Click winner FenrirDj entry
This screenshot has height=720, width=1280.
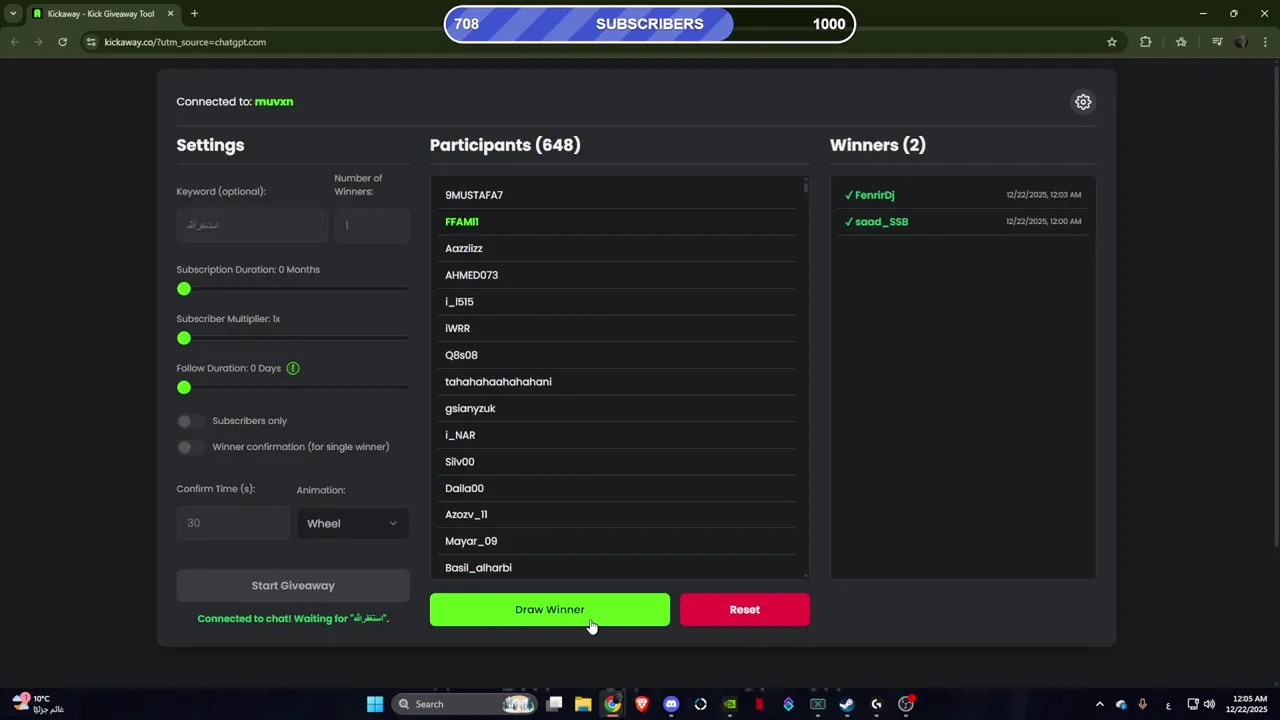[x=963, y=195]
